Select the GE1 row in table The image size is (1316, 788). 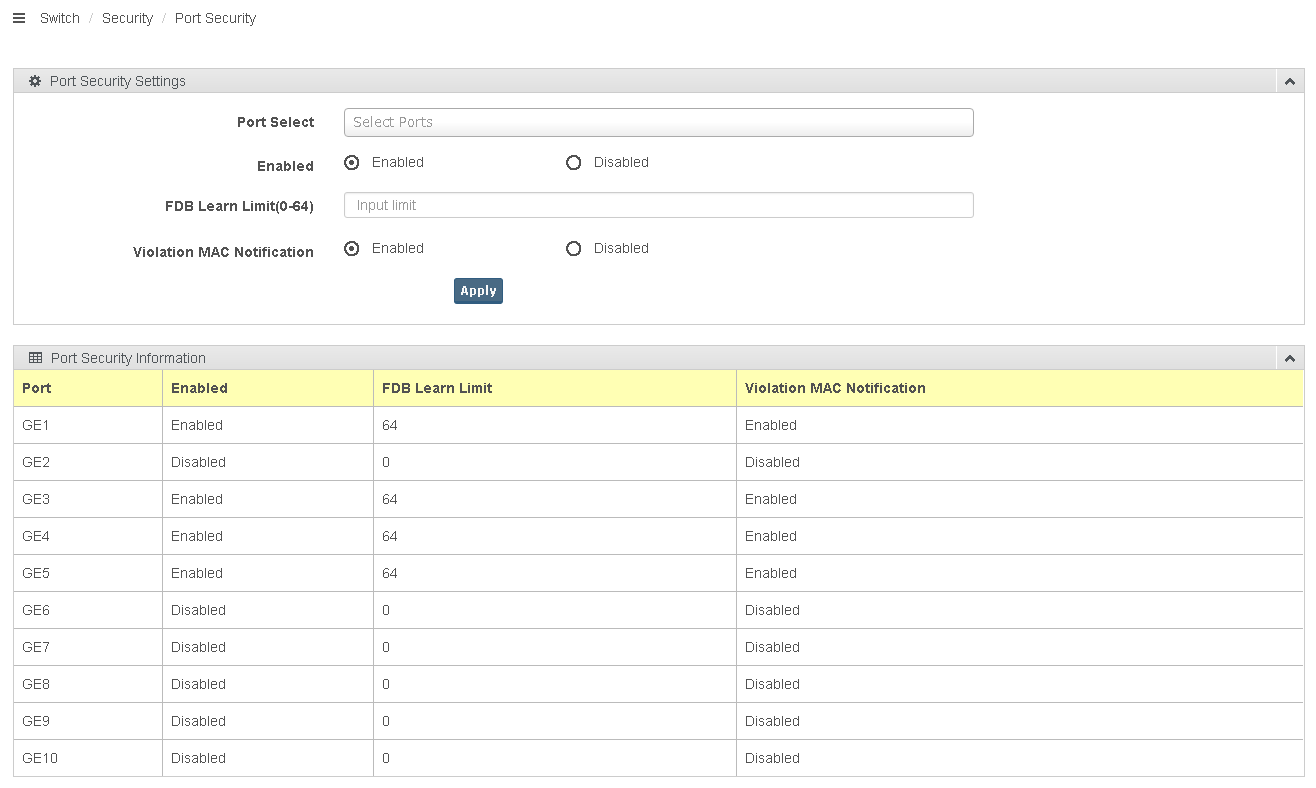tap(36, 425)
